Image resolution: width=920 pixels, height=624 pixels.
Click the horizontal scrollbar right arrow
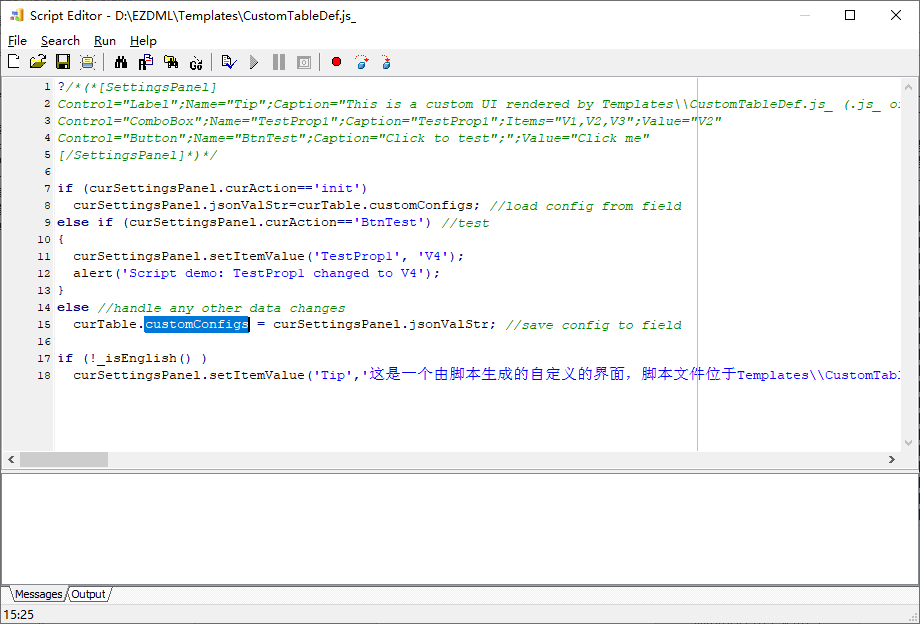pyautogui.click(x=892, y=459)
